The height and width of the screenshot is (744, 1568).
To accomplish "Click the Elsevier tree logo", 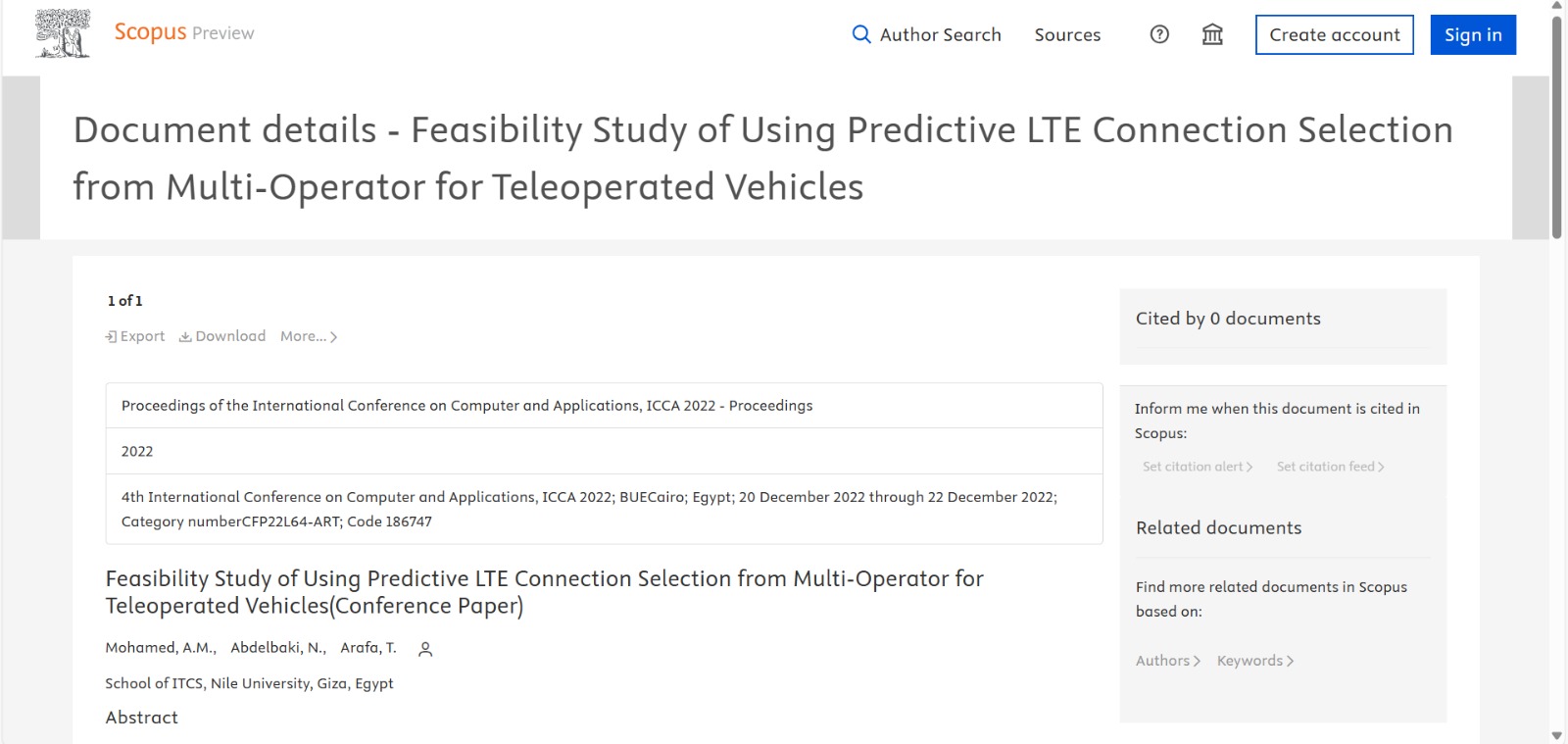I will (x=63, y=33).
